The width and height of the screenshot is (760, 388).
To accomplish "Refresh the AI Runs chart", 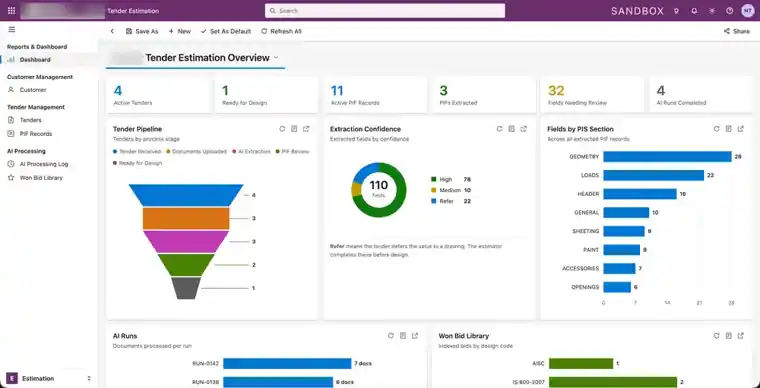I will tap(391, 336).
